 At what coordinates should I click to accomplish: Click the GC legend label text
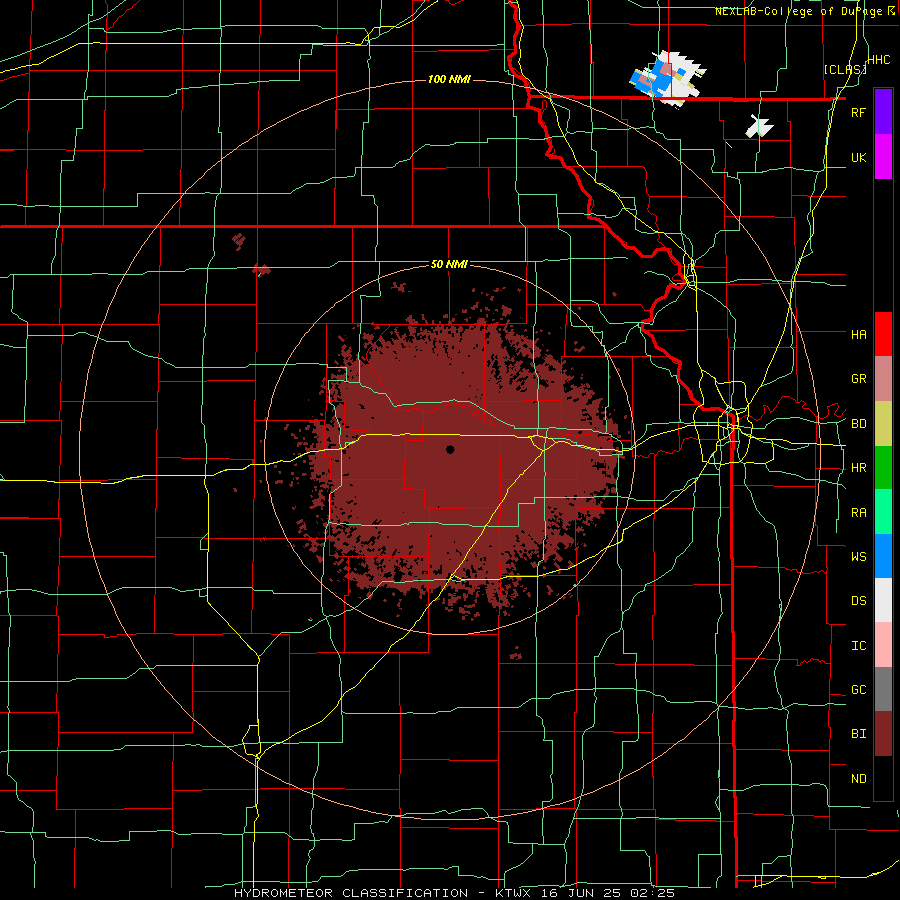858,690
